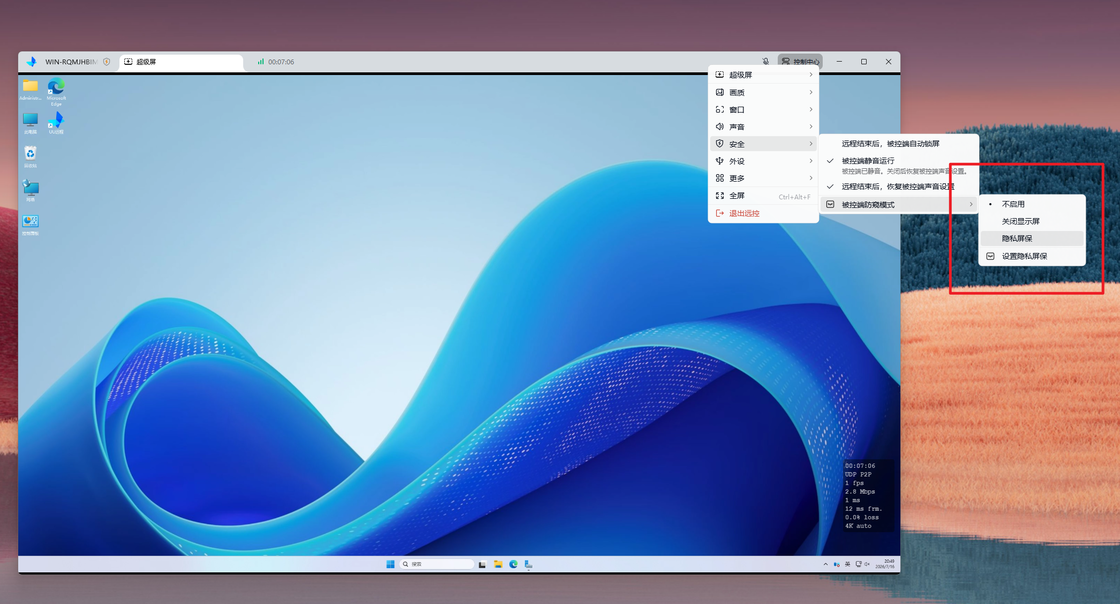Click the 00:07:06 session timer

click(x=281, y=62)
